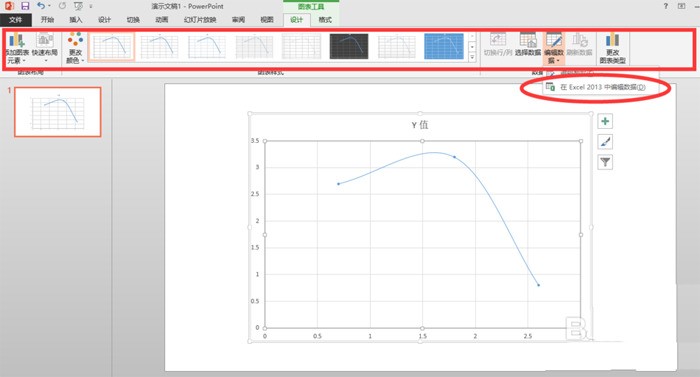
Task: Open the File tab
Action: [16, 20]
